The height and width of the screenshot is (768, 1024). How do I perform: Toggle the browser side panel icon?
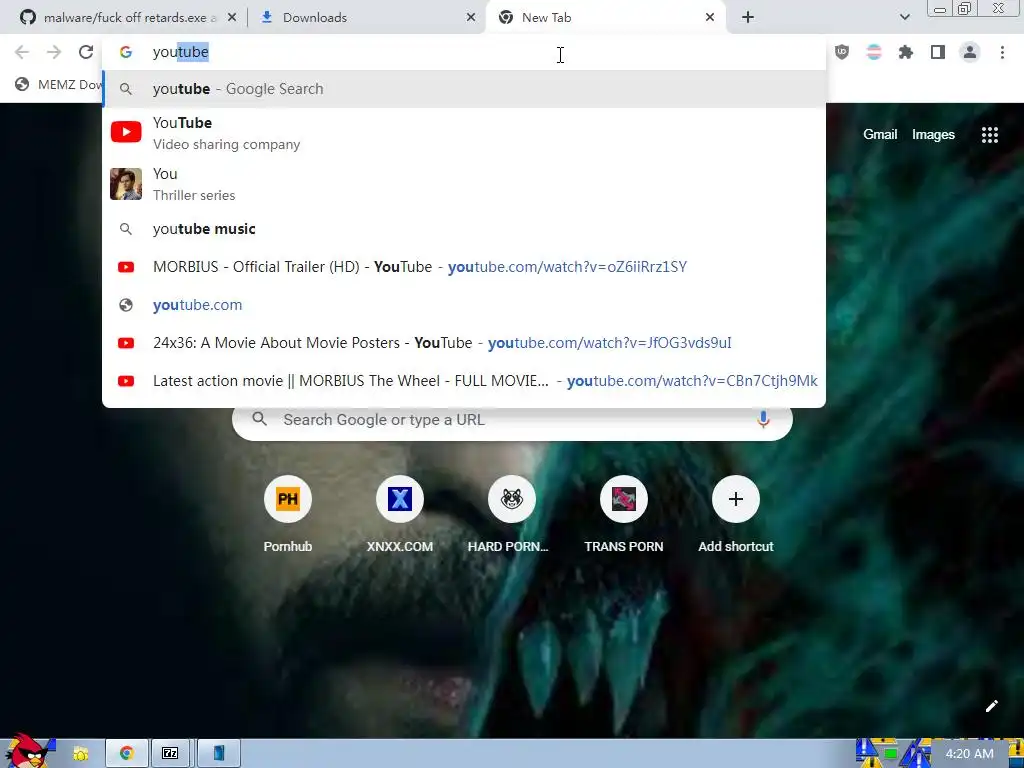click(x=938, y=52)
